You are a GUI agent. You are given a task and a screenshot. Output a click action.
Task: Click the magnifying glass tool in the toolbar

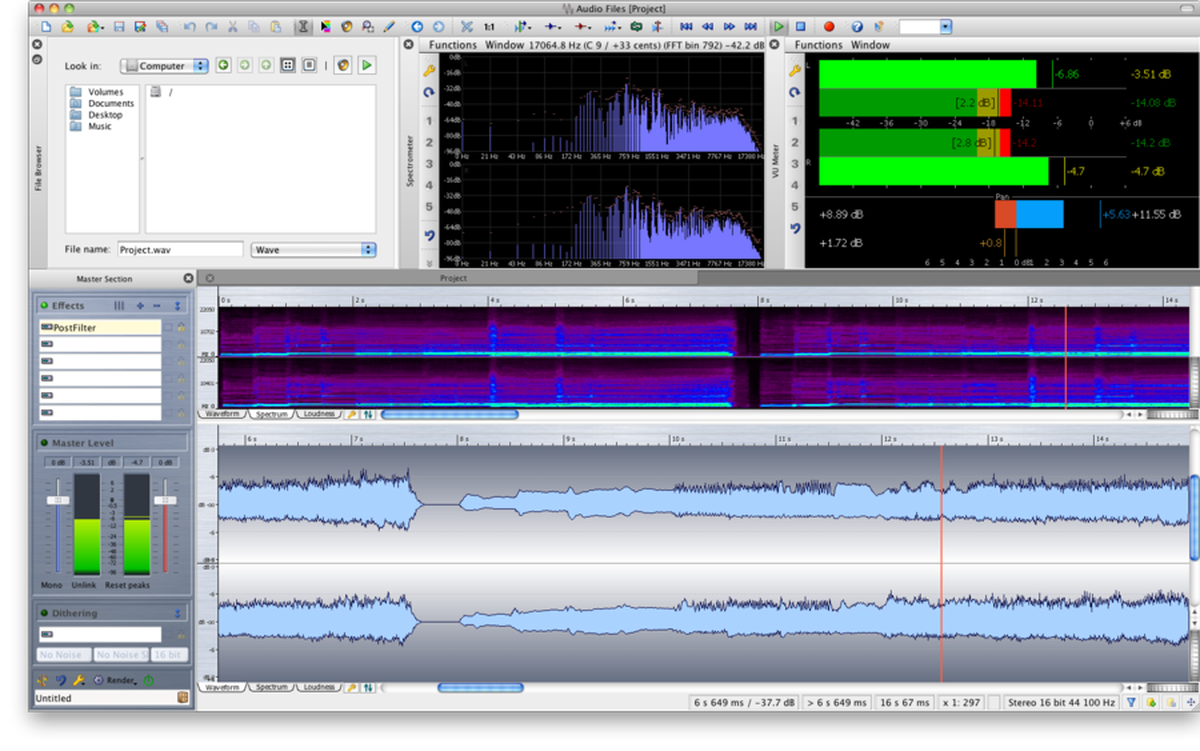coord(365,25)
